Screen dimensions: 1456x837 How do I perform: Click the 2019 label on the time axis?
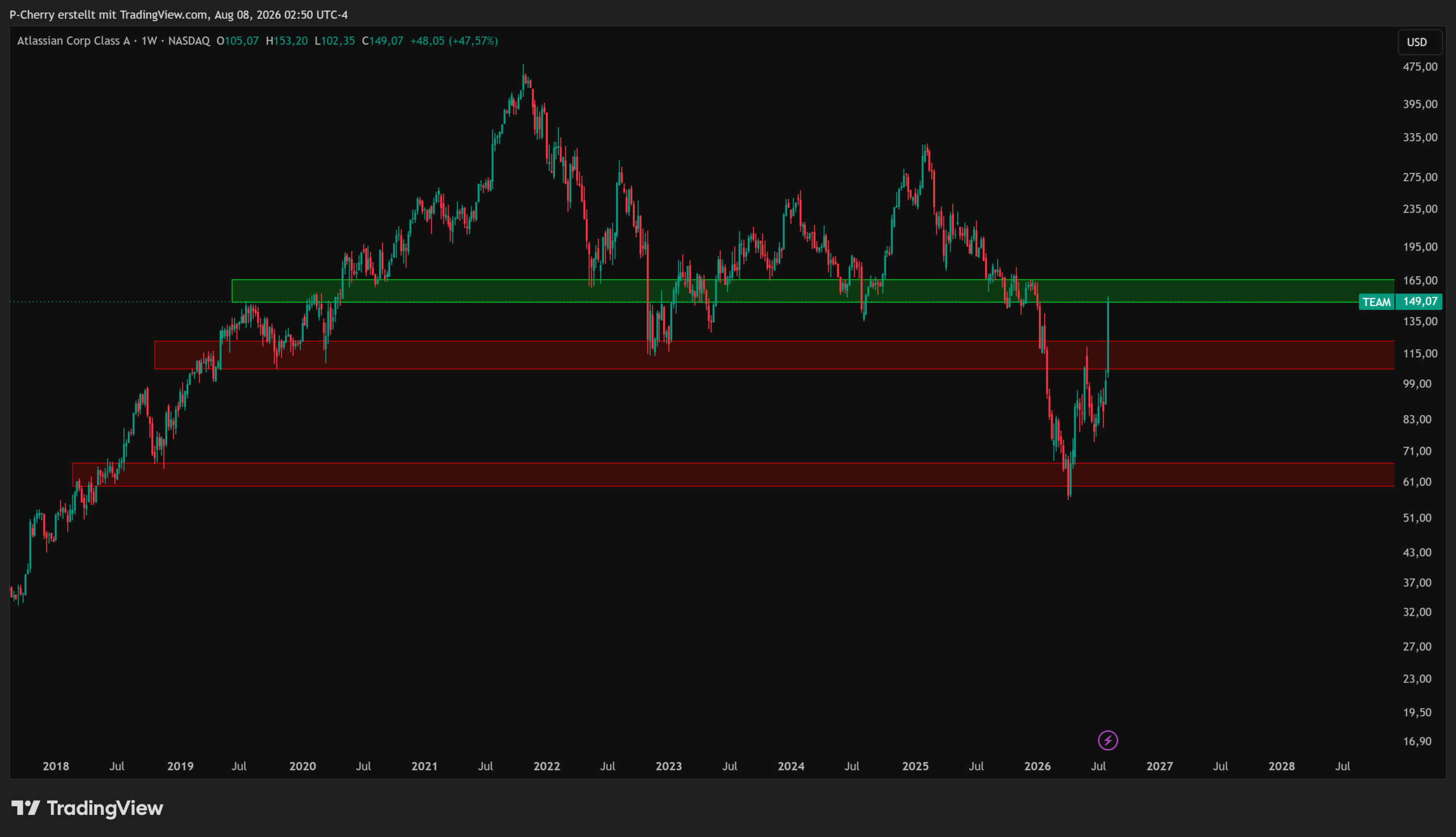180,766
